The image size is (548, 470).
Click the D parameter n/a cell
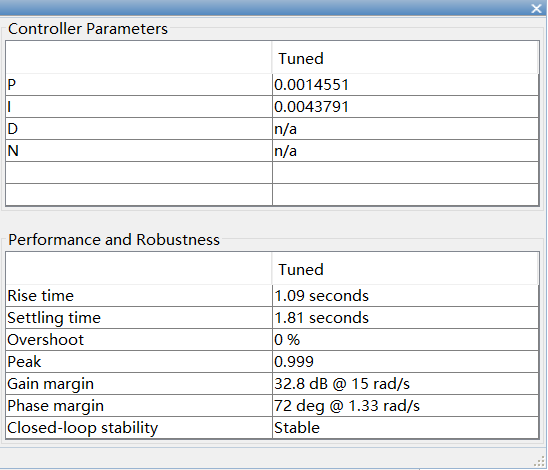coord(405,129)
